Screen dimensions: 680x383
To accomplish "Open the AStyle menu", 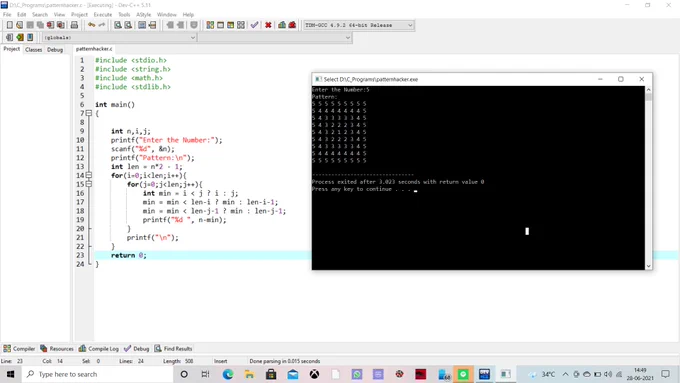I will pyautogui.click(x=144, y=14).
